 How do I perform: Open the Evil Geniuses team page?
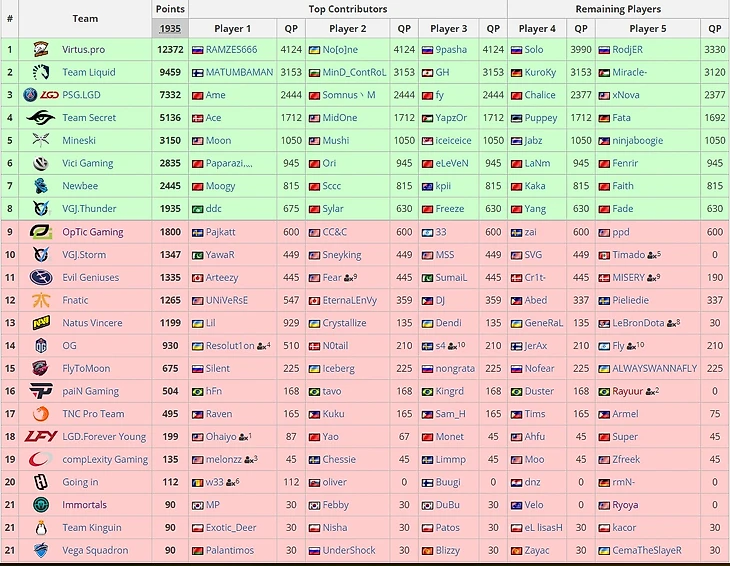(x=90, y=277)
